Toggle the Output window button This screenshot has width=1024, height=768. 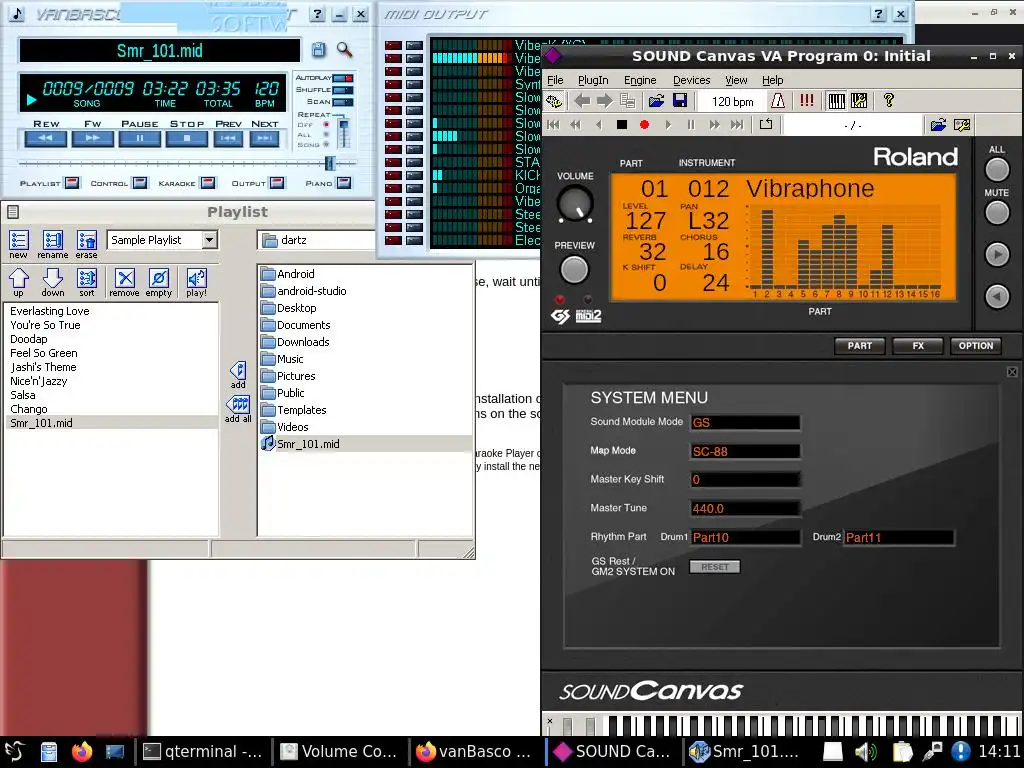277,183
